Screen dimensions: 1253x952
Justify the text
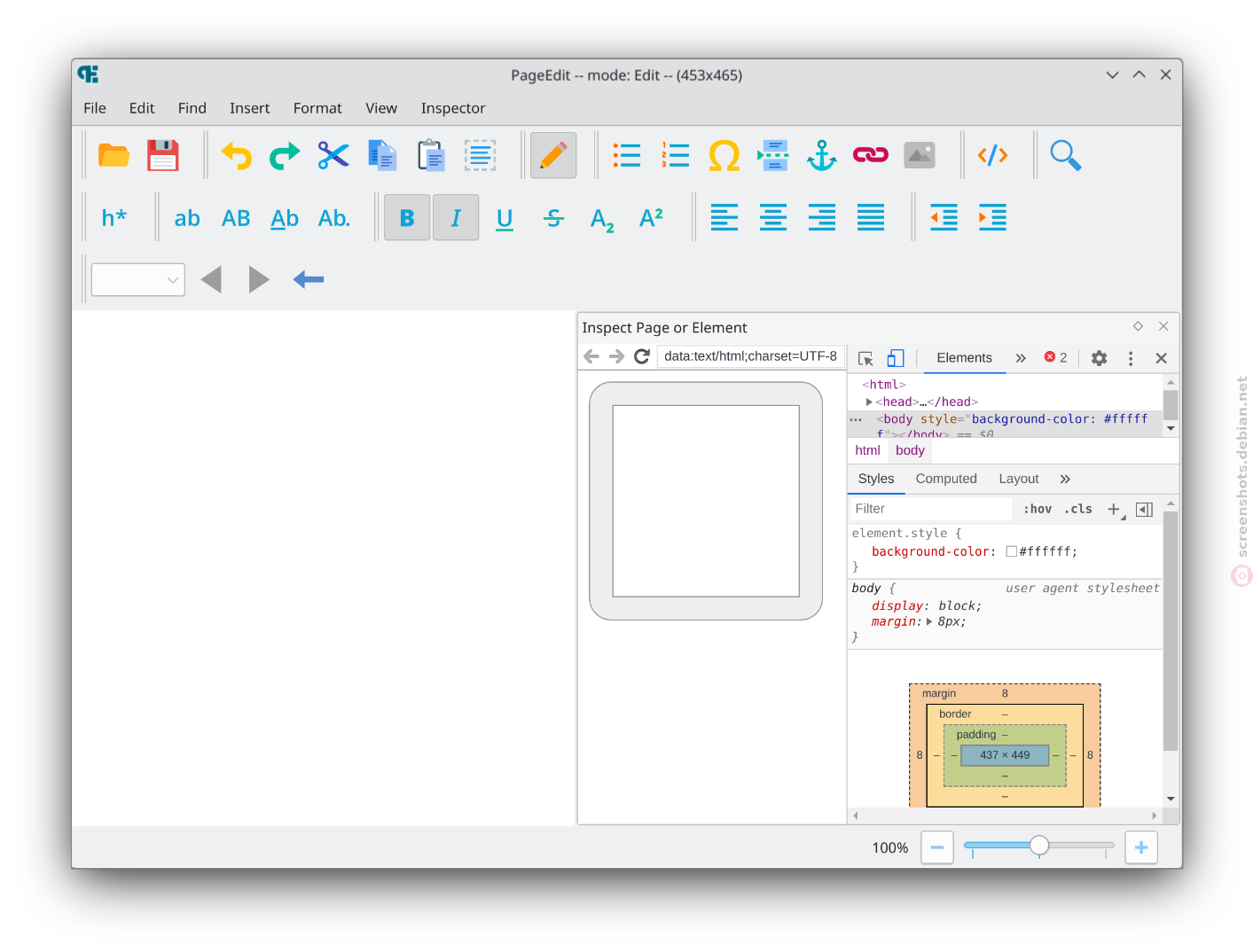871,218
